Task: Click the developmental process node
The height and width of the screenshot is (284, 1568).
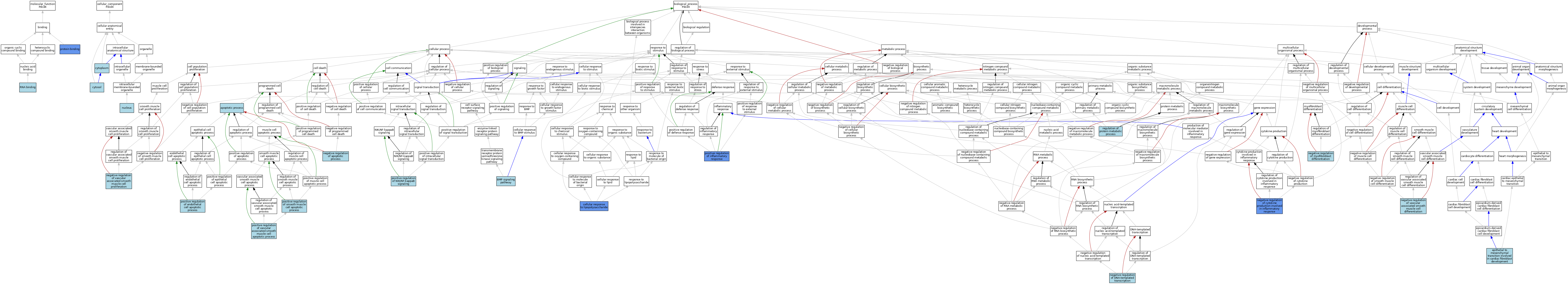Action: tap(1367, 27)
